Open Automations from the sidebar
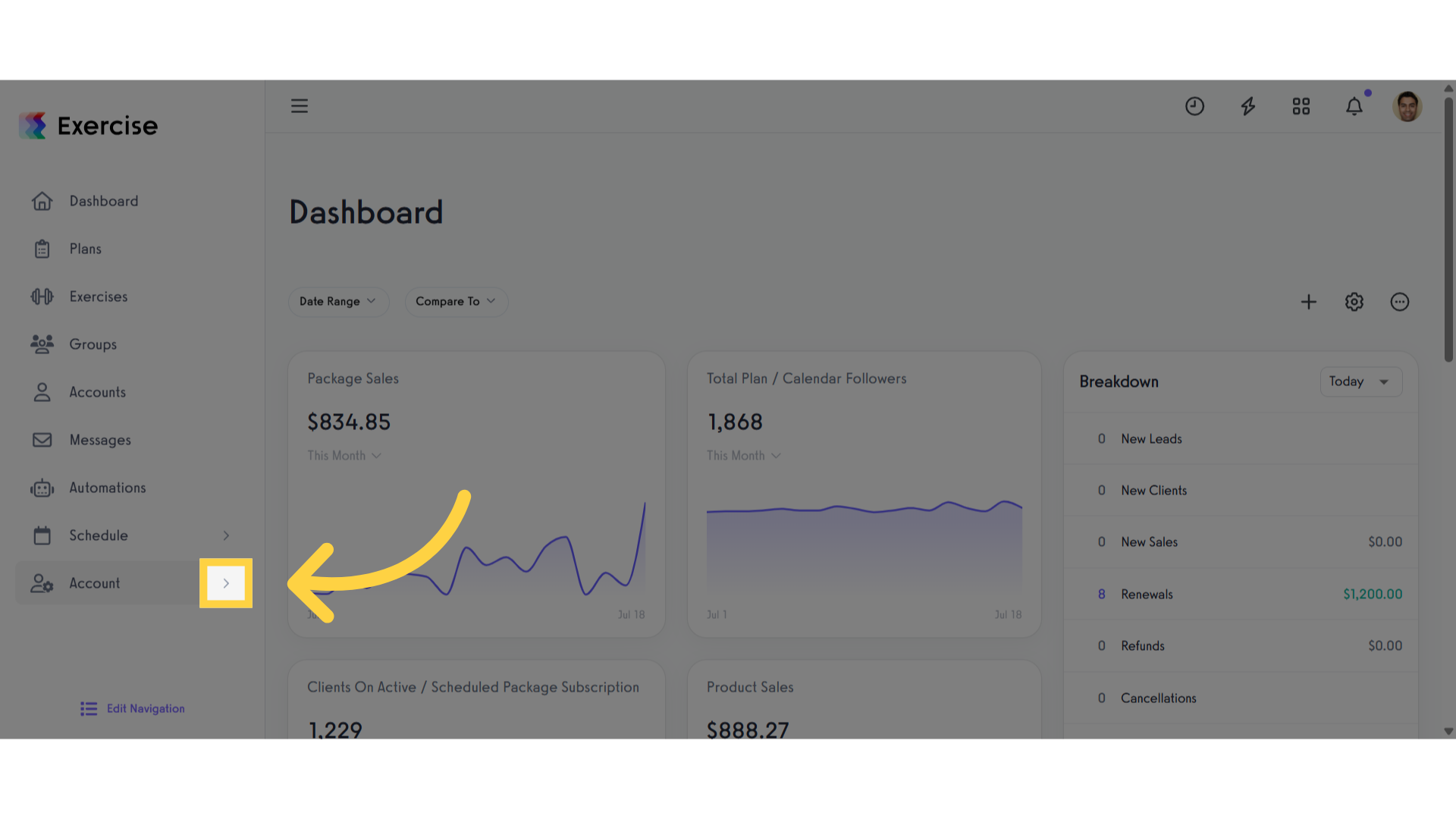 [x=108, y=488]
